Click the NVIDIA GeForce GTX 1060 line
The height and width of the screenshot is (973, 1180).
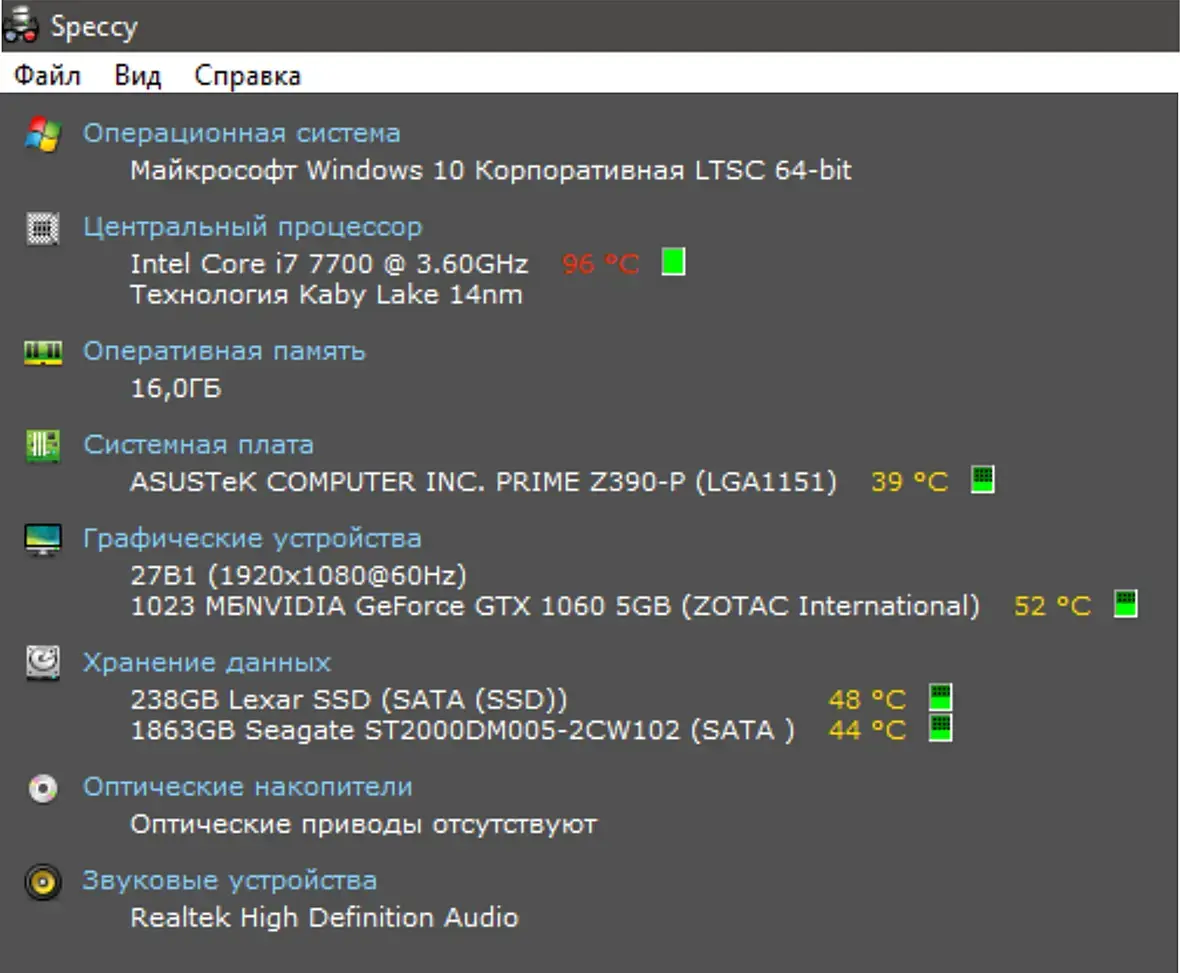click(555, 606)
